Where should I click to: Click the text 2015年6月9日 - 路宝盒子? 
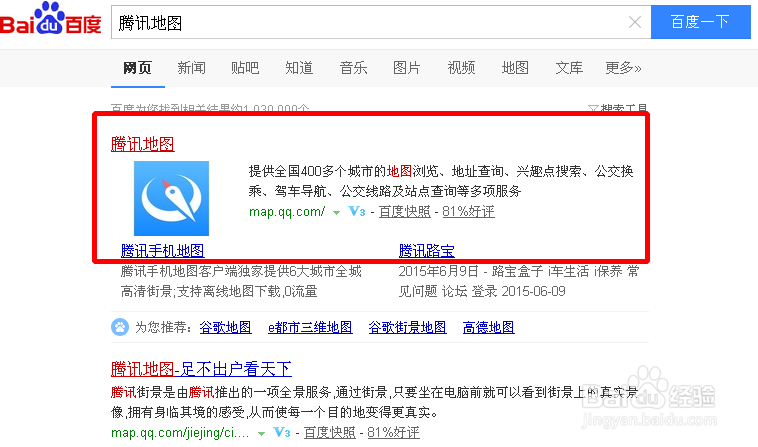[470, 272]
